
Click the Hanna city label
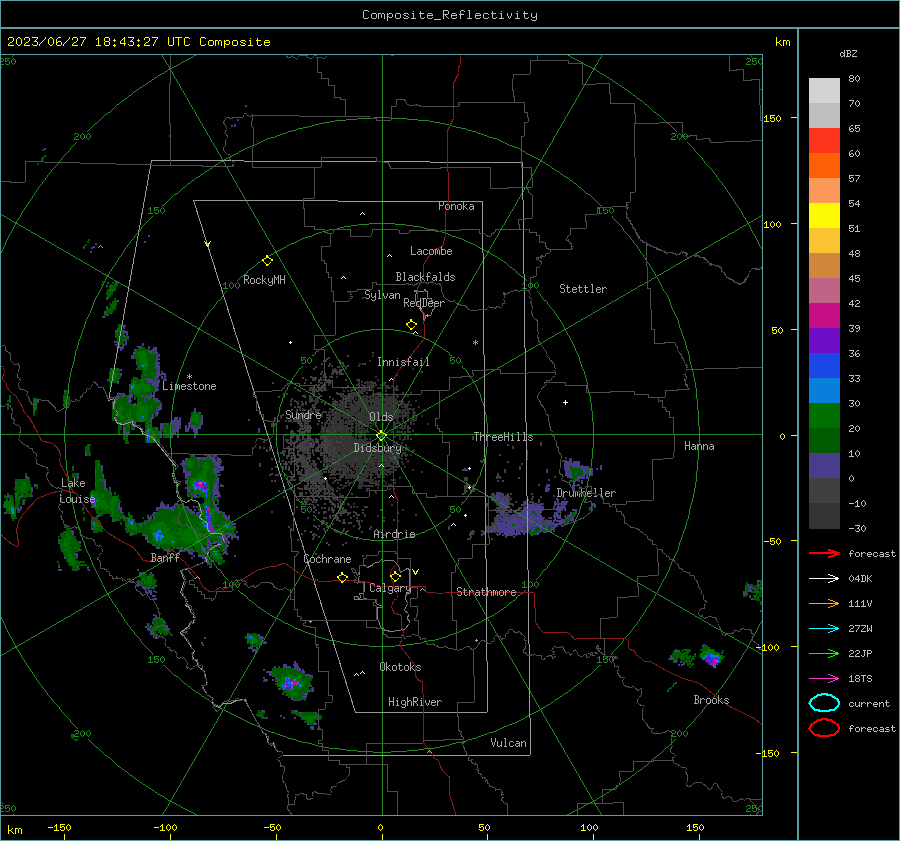pos(699,446)
